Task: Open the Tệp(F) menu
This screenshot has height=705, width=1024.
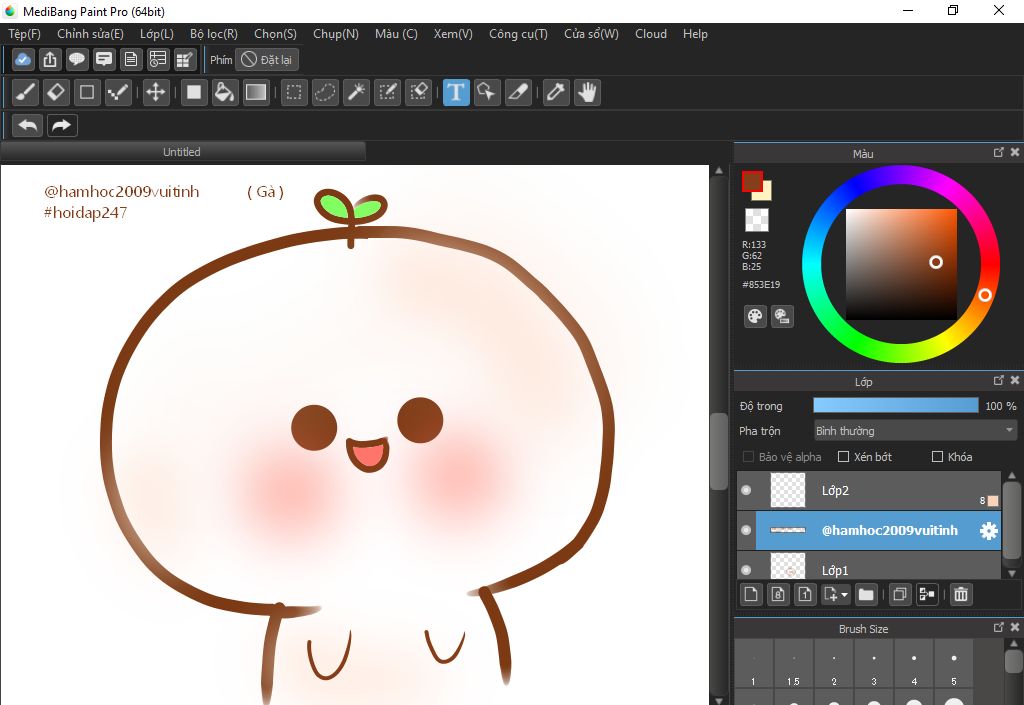Action: tap(24, 34)
